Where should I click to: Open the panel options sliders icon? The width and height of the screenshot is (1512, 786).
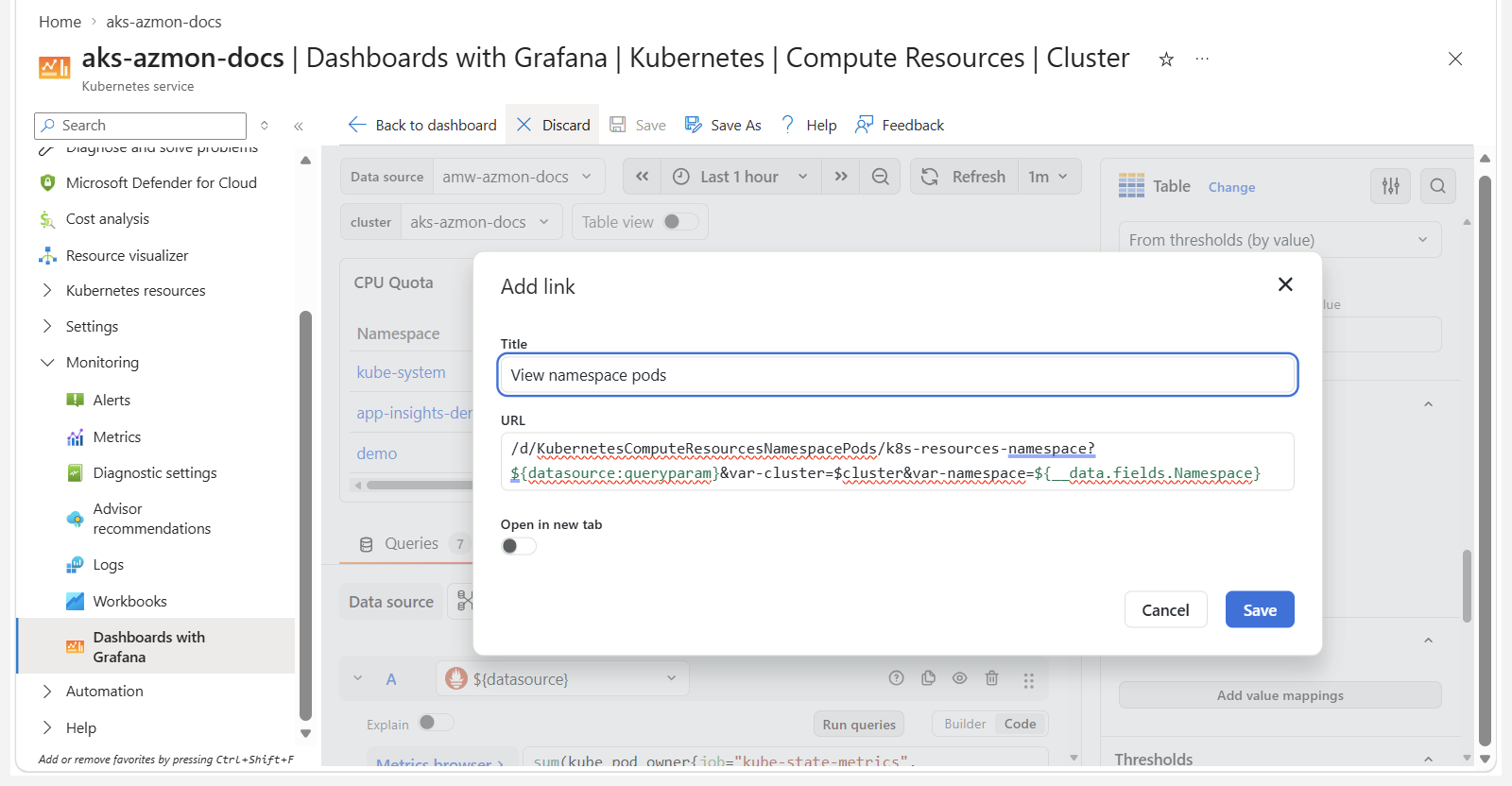pyautogui.click(x=1390, y=186)
